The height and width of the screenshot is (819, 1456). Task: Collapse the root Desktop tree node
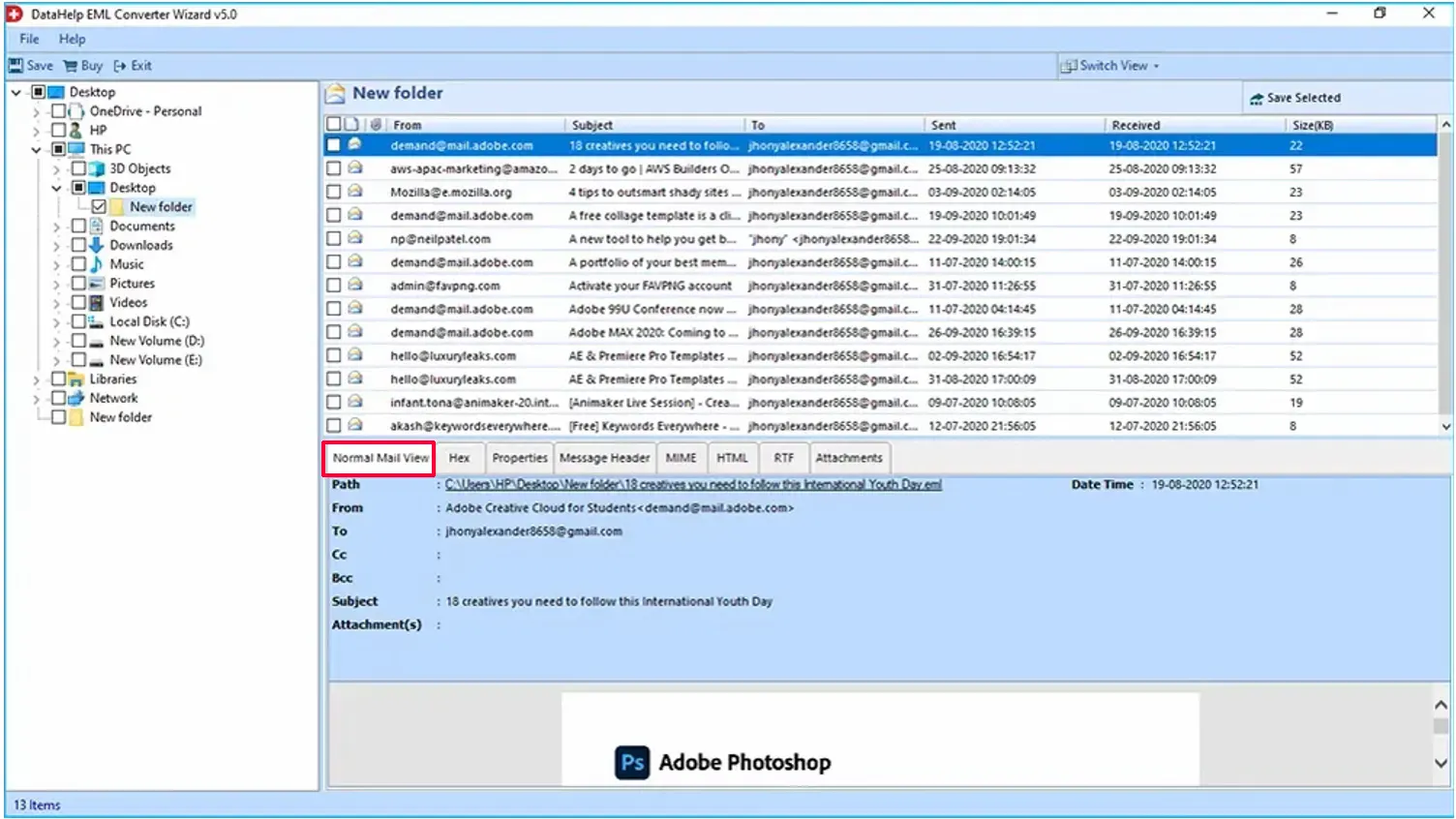pyautogui.click(x=16, y=92)
